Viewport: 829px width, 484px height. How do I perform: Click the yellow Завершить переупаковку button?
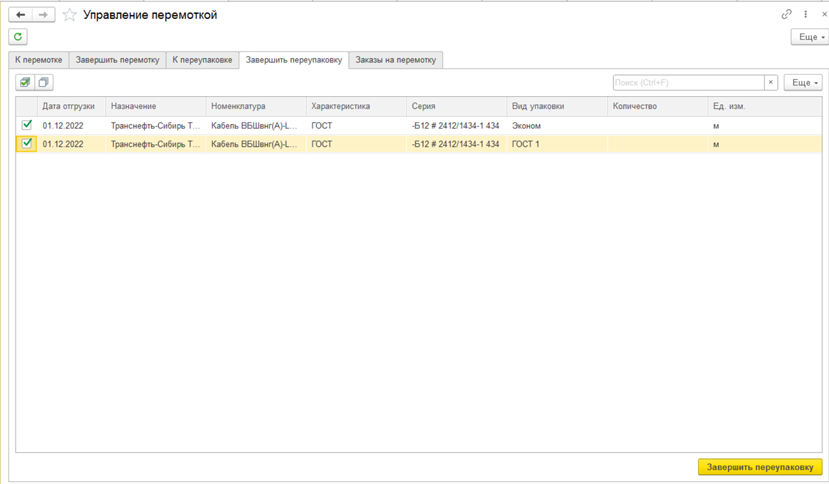(x=760, y=467)
